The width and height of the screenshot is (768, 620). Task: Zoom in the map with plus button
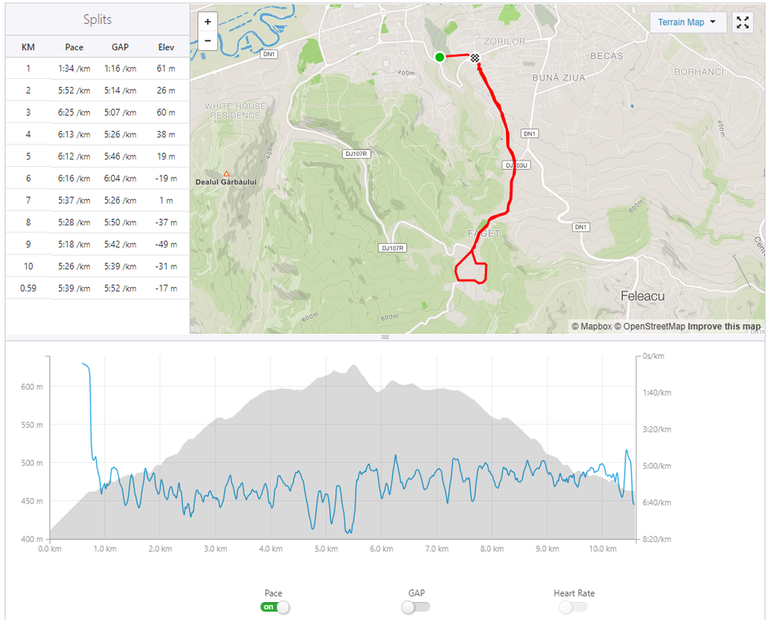tap(208, 22)
